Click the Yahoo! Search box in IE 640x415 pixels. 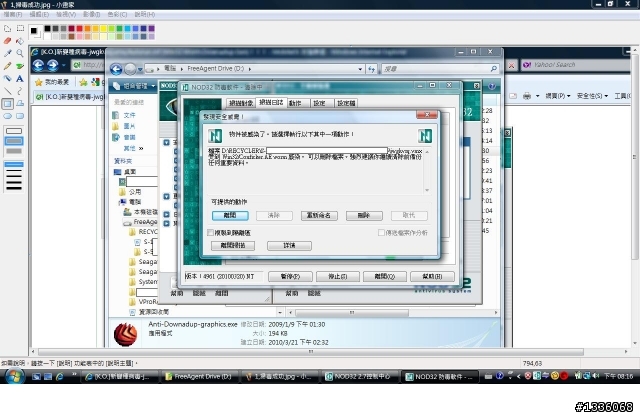pyautogui.click(x=578, y=65)
